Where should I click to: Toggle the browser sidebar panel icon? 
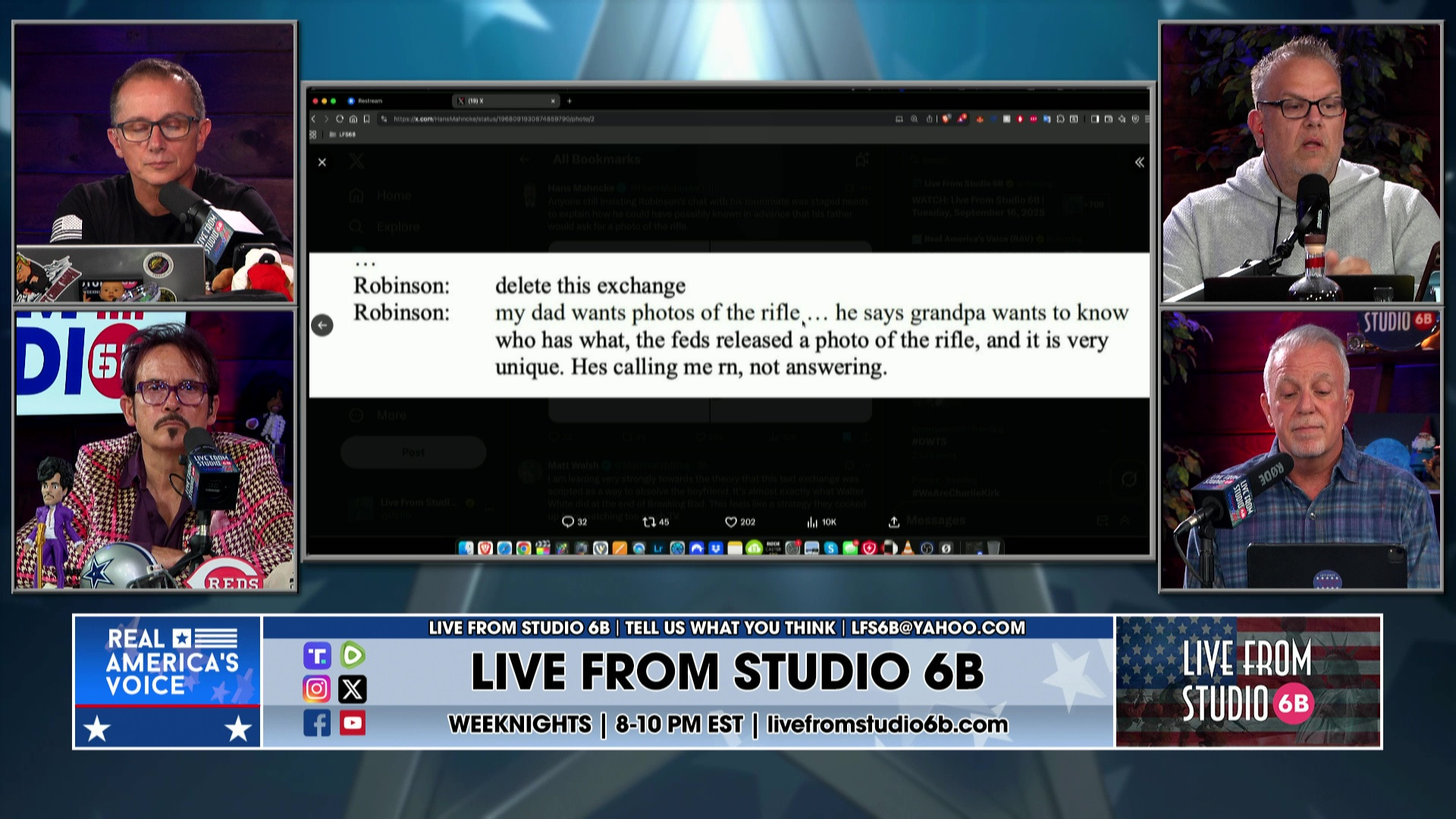1094,119
